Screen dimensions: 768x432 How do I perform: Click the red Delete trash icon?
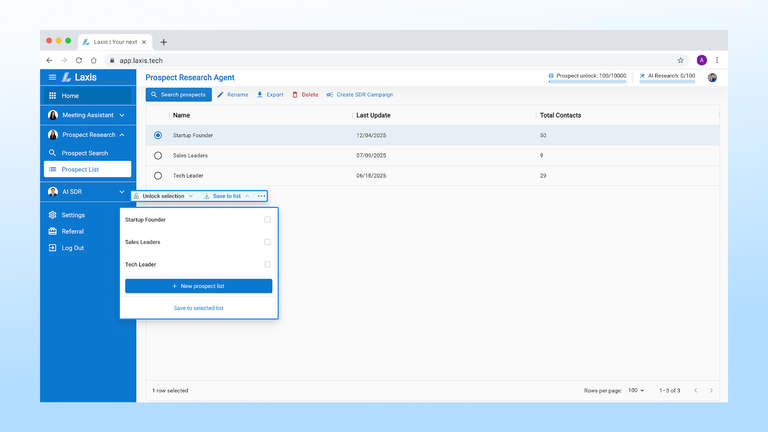click(295, 95)
